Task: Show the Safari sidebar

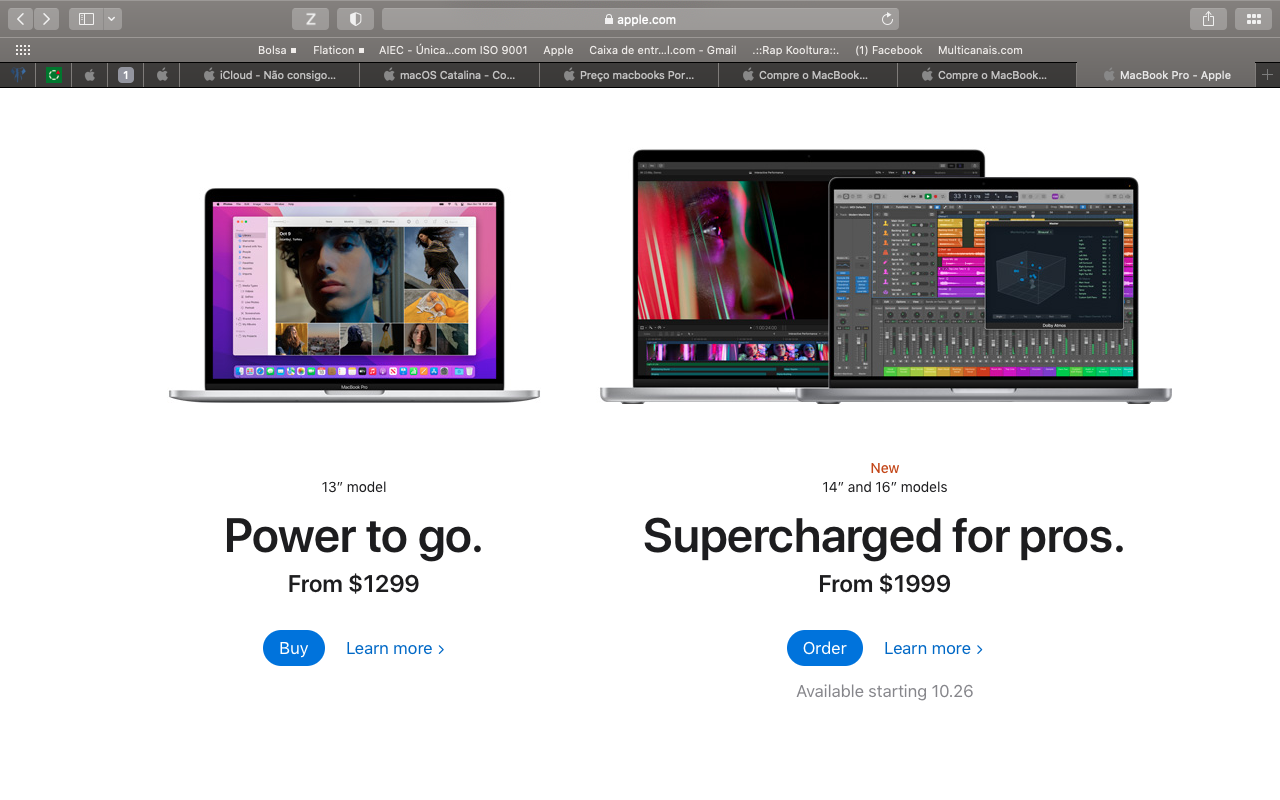Action: (x=86, y=19)
